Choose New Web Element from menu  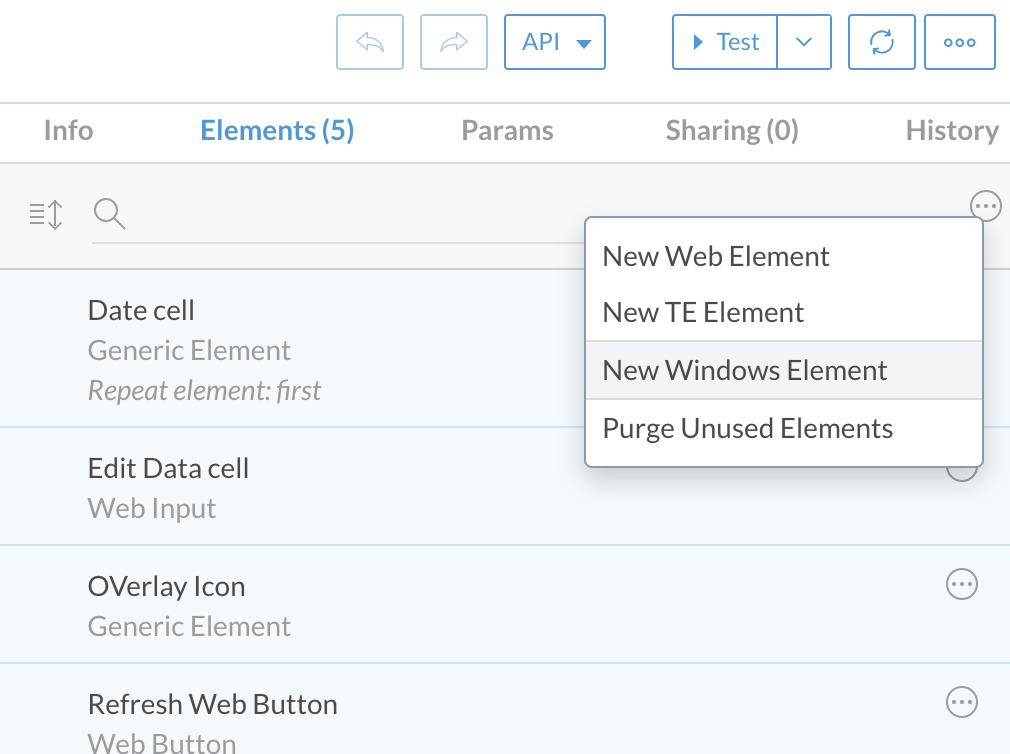[783, 256]
